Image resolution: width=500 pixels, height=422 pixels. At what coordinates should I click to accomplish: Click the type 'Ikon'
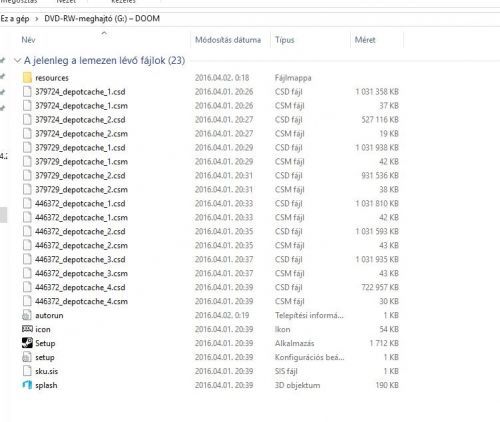click(282, 330)
